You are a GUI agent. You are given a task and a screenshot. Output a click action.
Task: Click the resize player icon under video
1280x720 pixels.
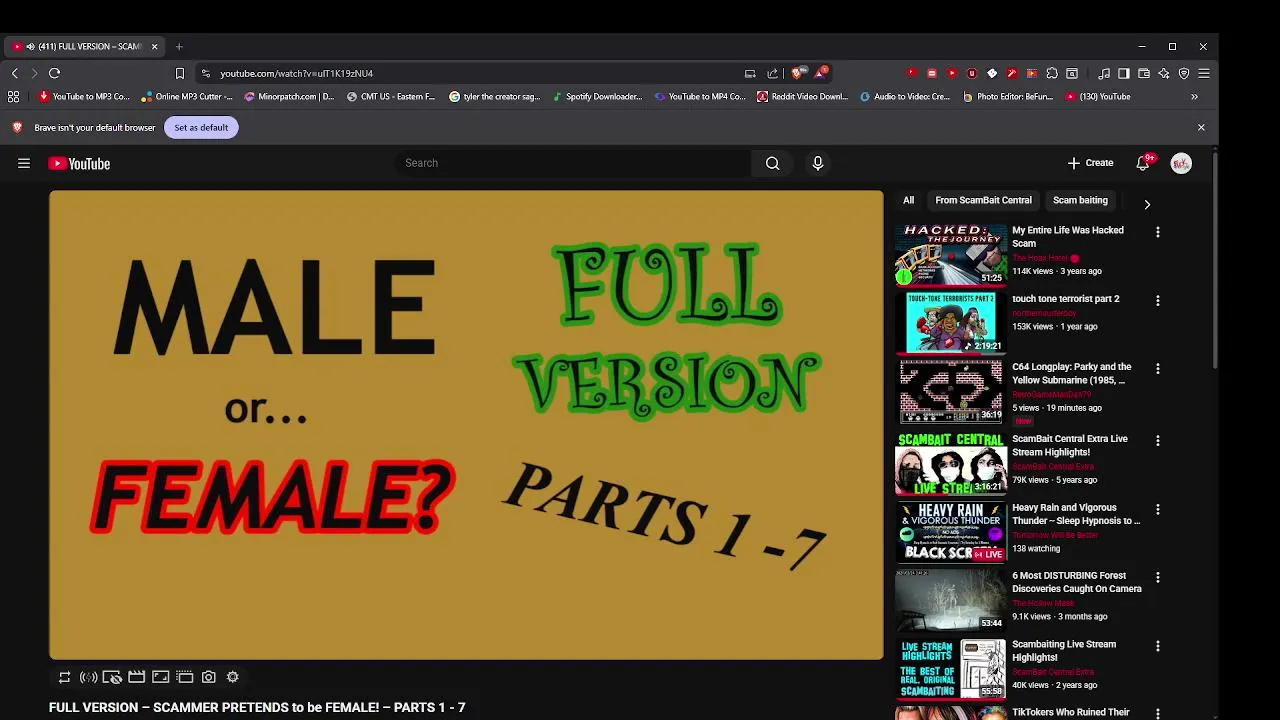pos(160,677)
